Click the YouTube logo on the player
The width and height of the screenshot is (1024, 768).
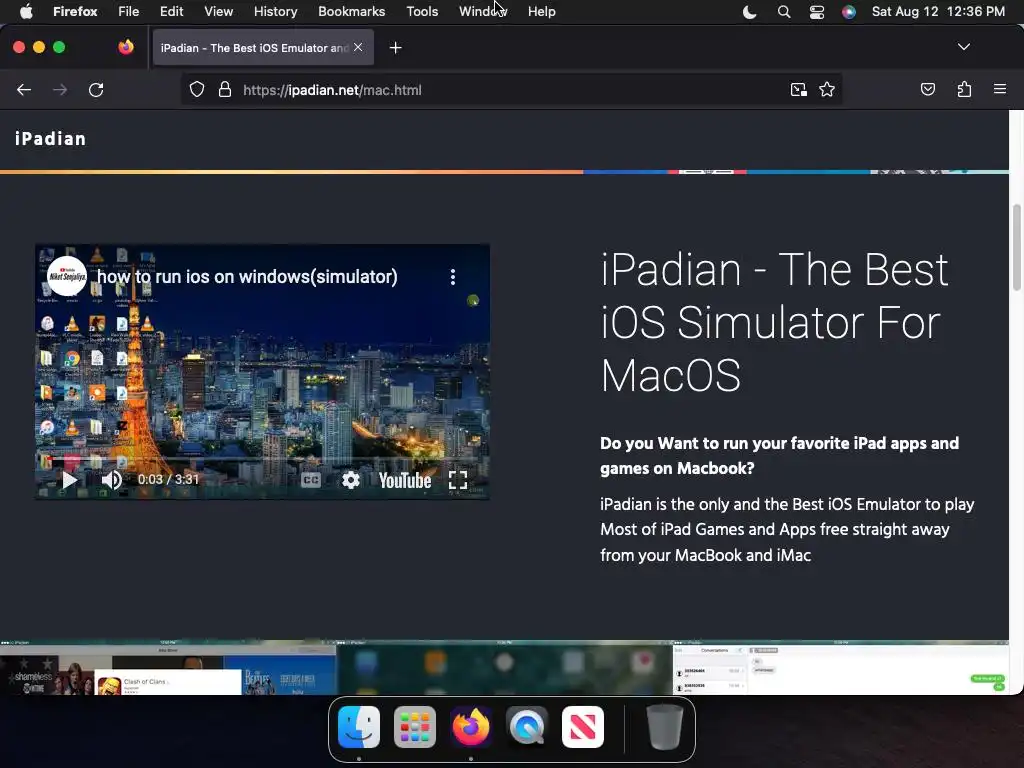(405, 481)
